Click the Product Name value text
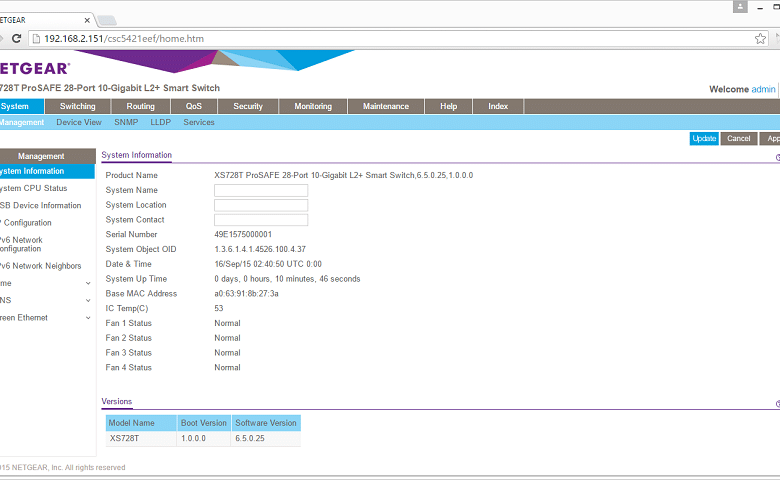 (x=344, y=175)
